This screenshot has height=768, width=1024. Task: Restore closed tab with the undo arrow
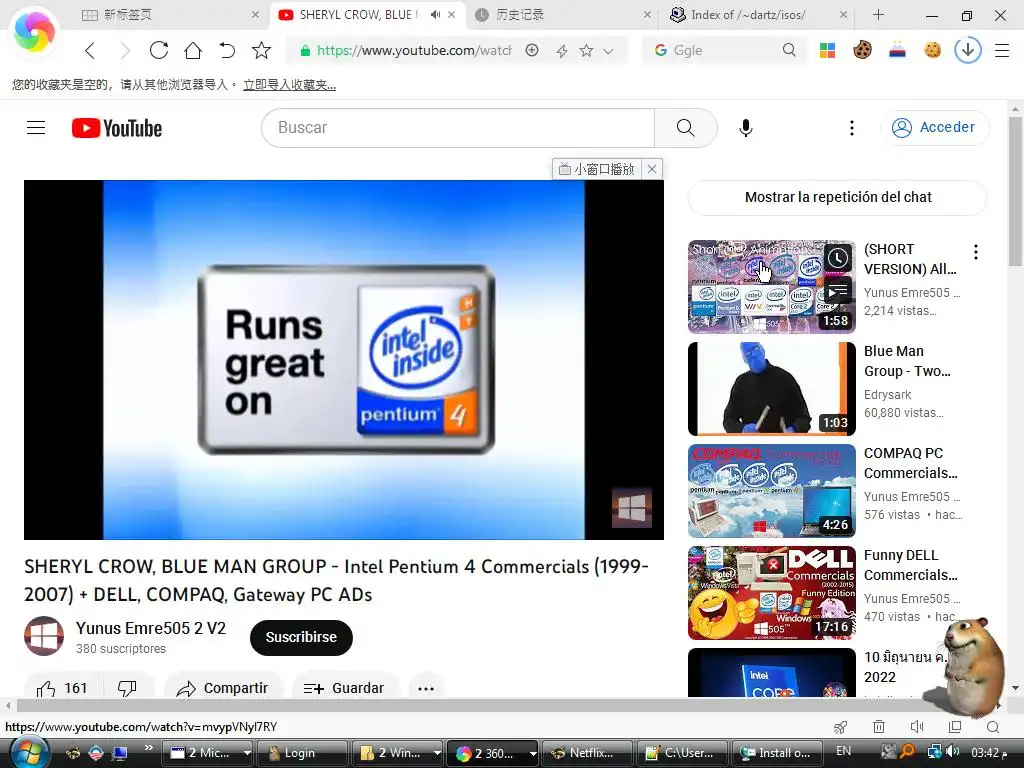[227, 50]
